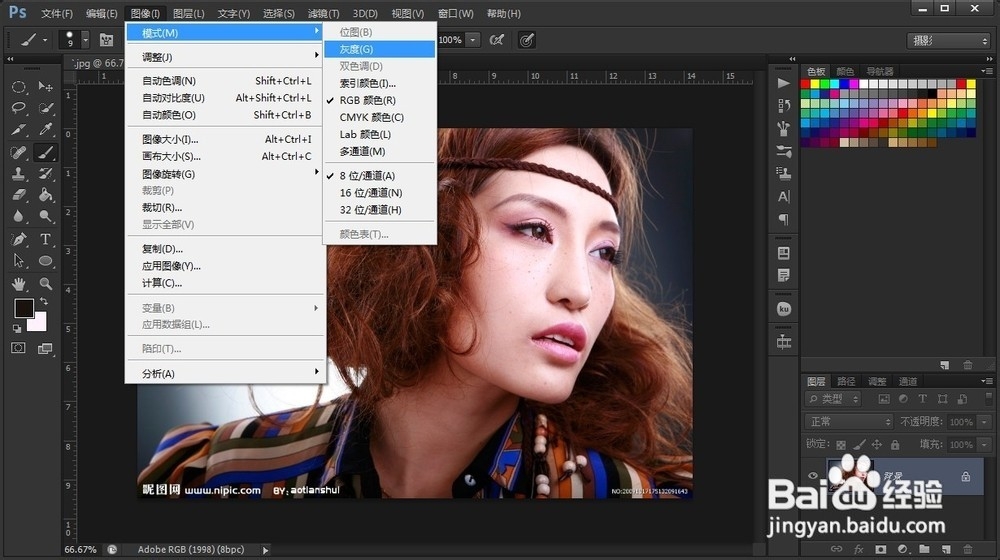Select the Ellipse shape tool
1000x560 pixels.
click(x=45, y=261)
